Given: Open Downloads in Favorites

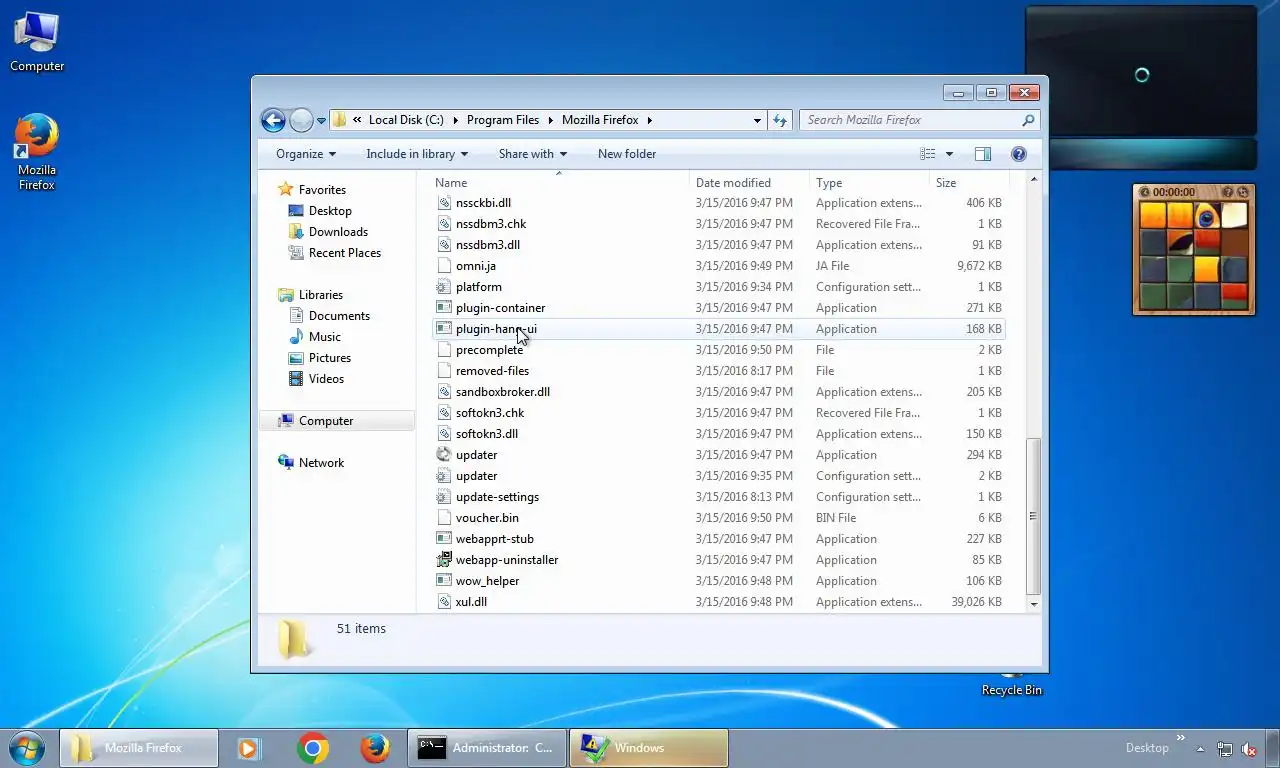Looking at the screenshot, I should coord(338,232).
